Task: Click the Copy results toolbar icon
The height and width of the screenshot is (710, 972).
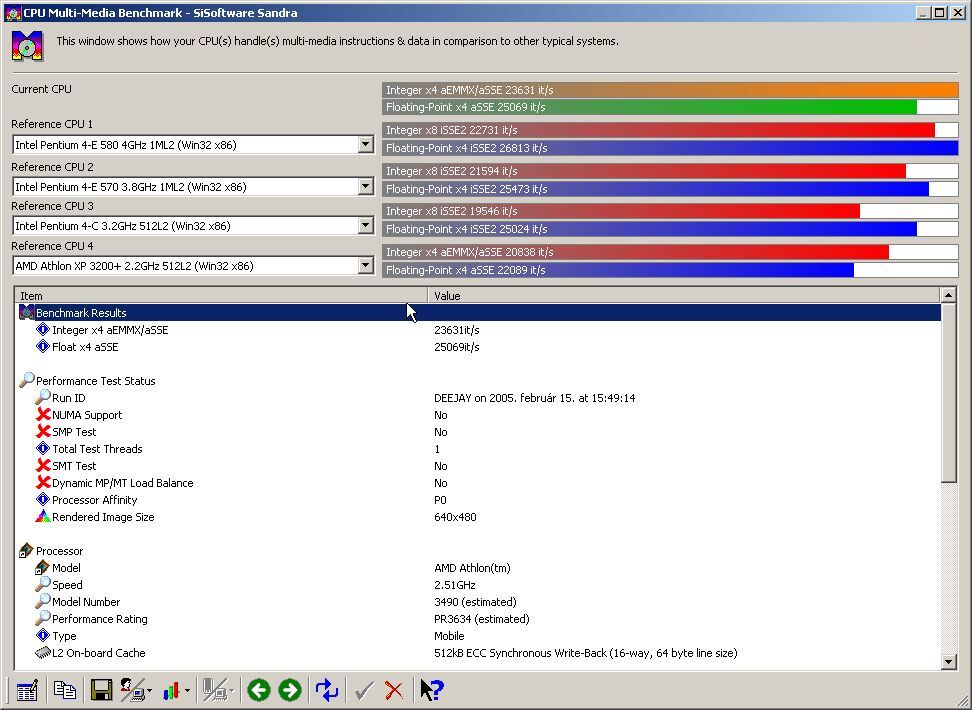Action: [64, 690]
